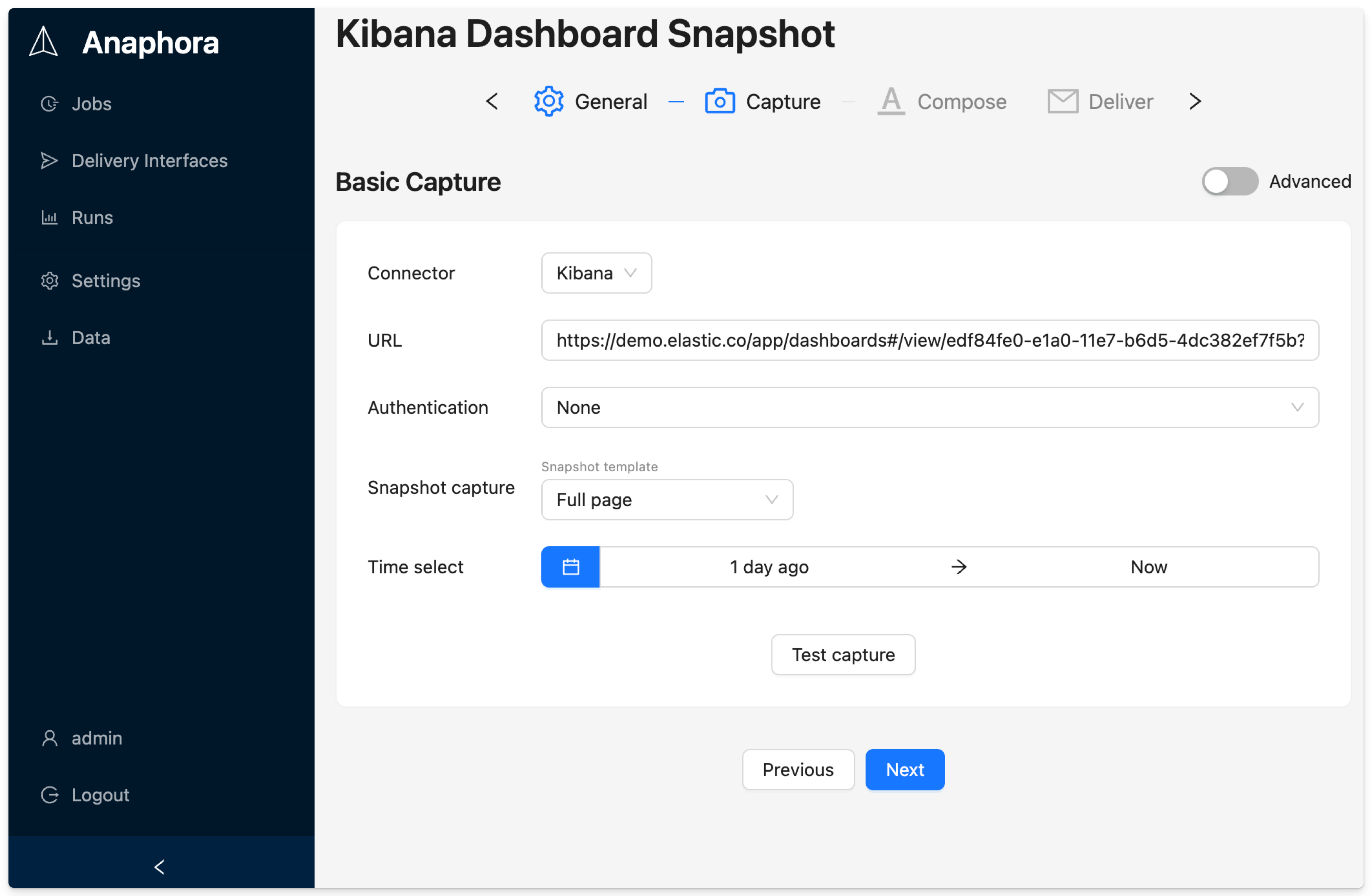Screen dimensions: 1372x896
Task: Open the Data section
Action: 90,337
